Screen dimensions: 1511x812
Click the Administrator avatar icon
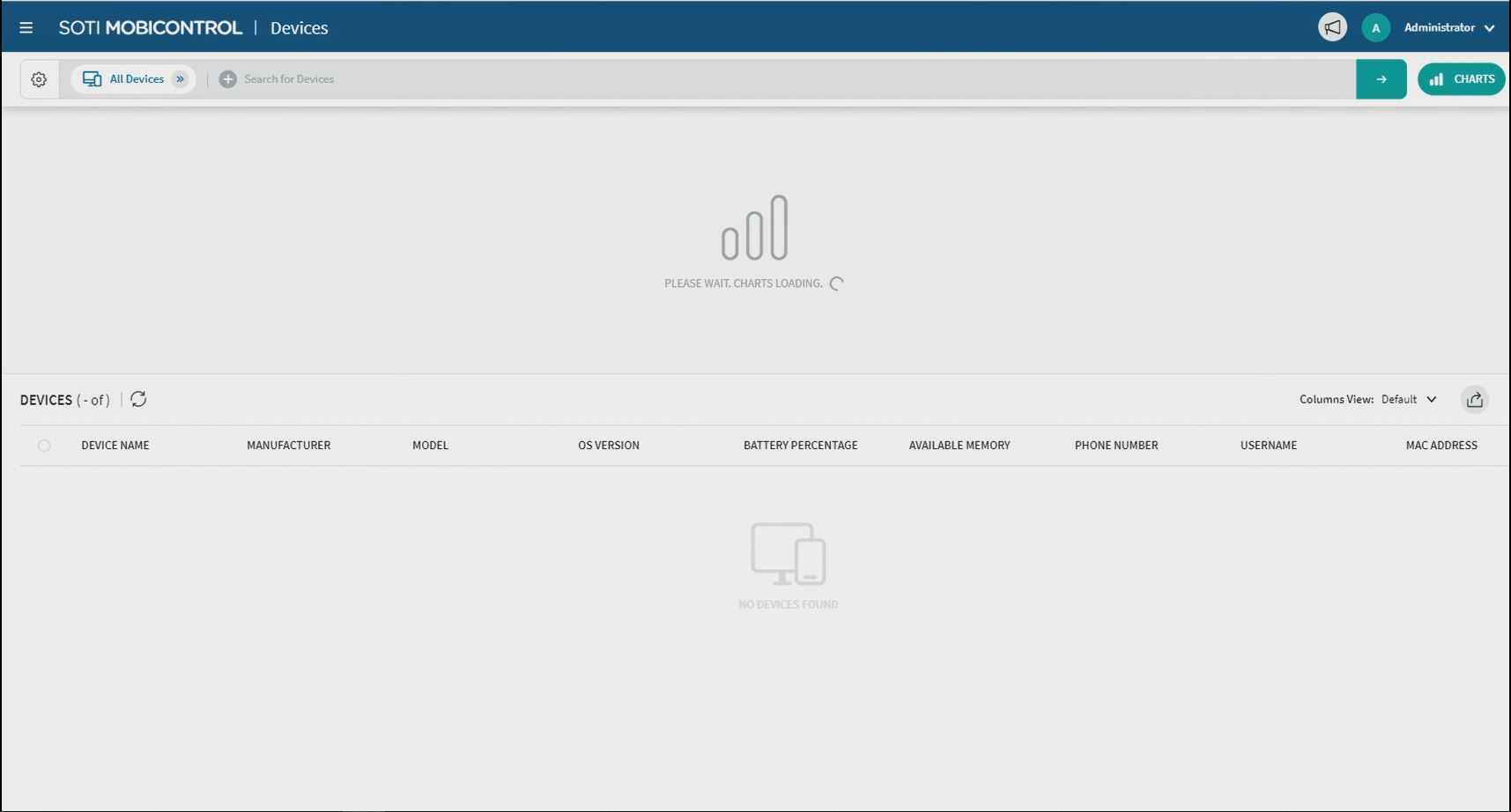[x=1375, y=27]
